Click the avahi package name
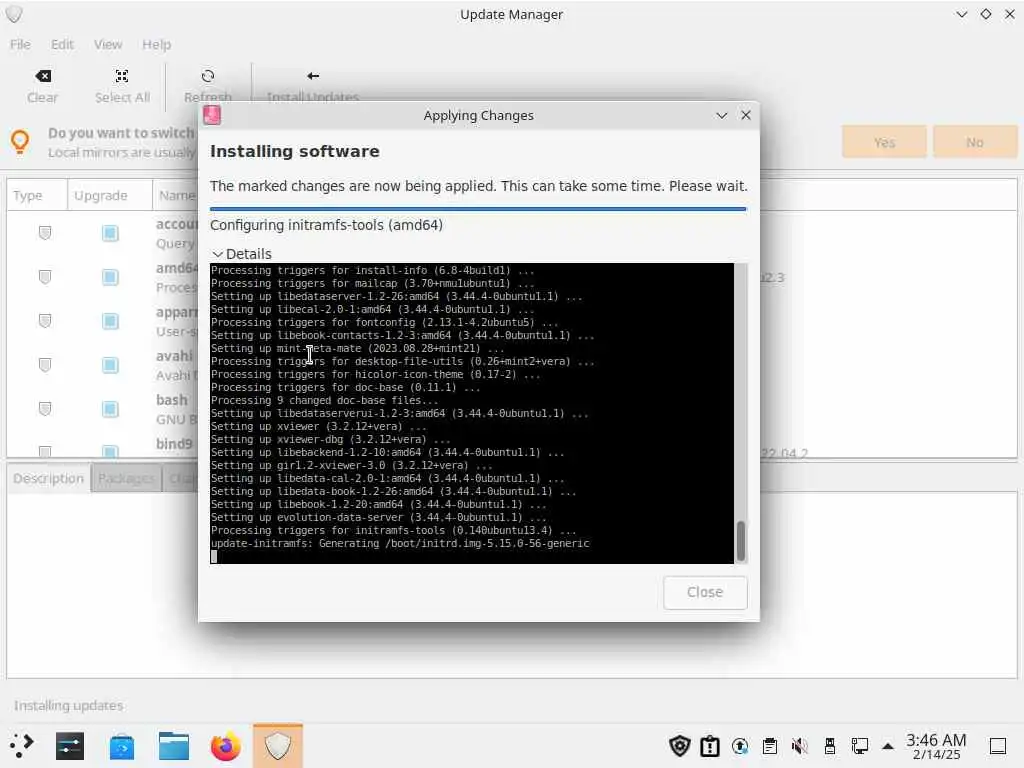 (x=174, y=356)
